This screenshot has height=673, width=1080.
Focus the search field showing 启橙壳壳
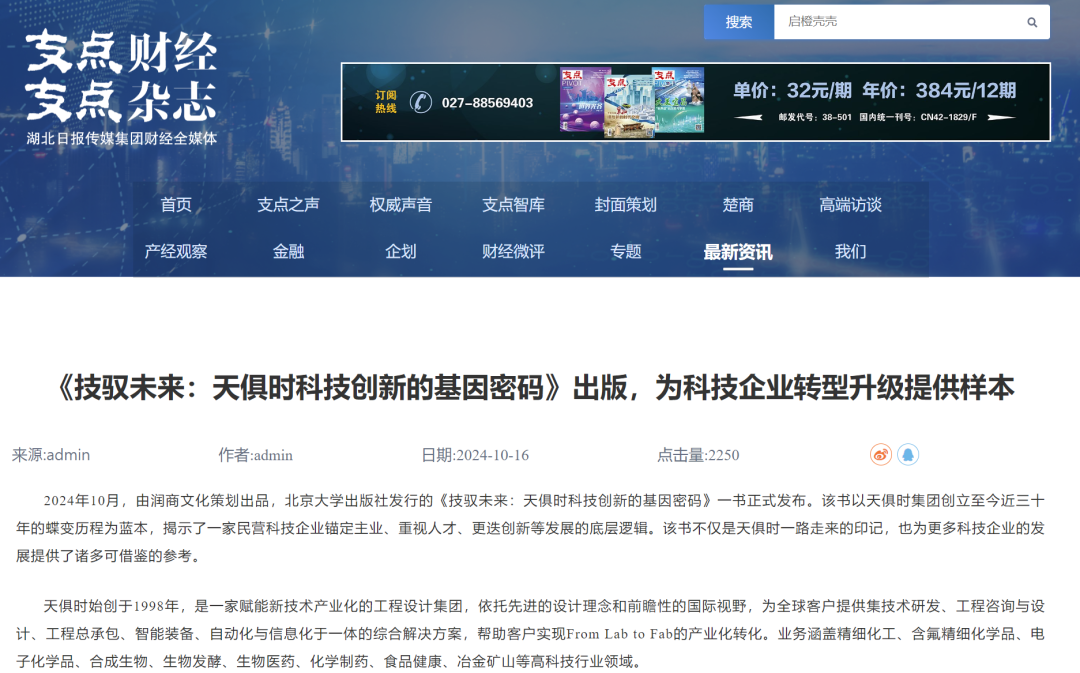point(895,22)
